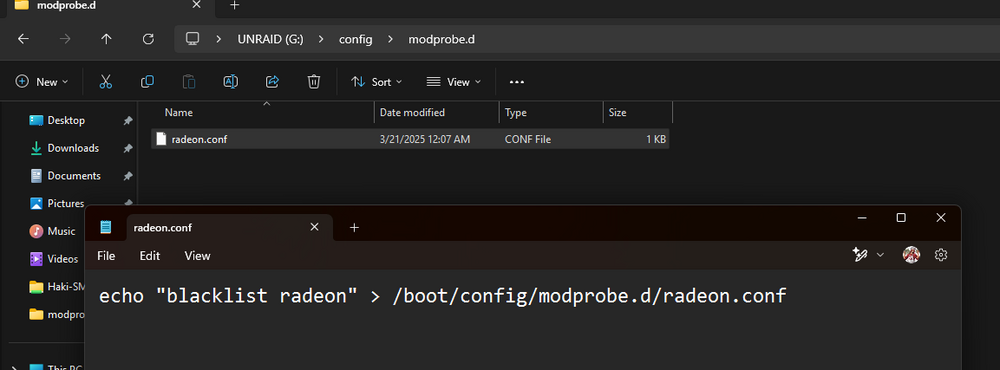Open Notepad settings gear
This screenshot has width=1000, height=370.
tap(941, 255)
